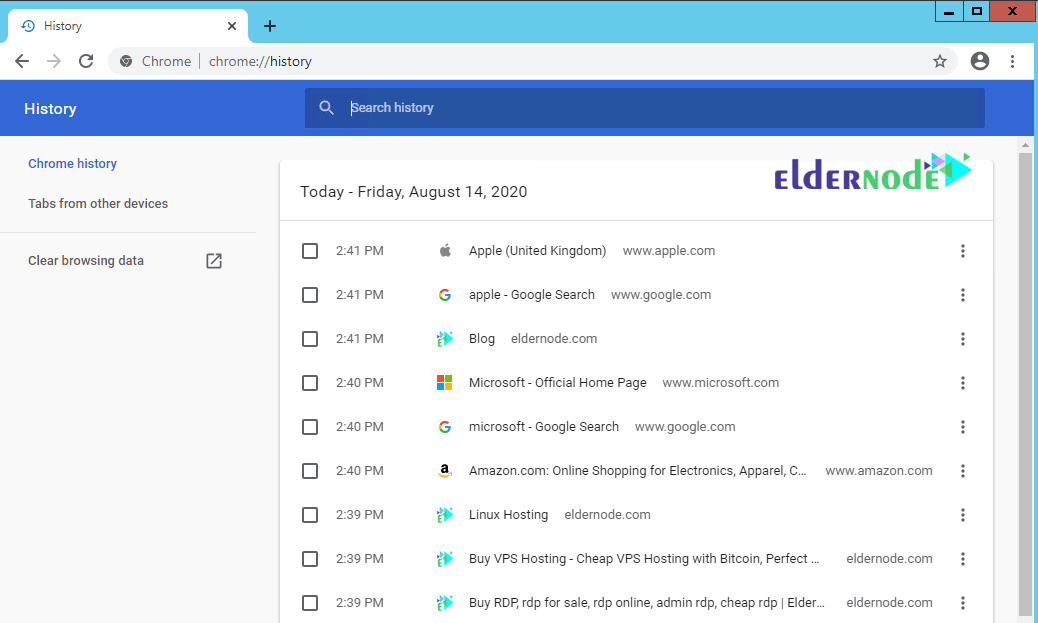Image resolution: width=1038 pixels, height=623 pixels.
Task: Switch to the History browser tab
Action: click(128, 26)
